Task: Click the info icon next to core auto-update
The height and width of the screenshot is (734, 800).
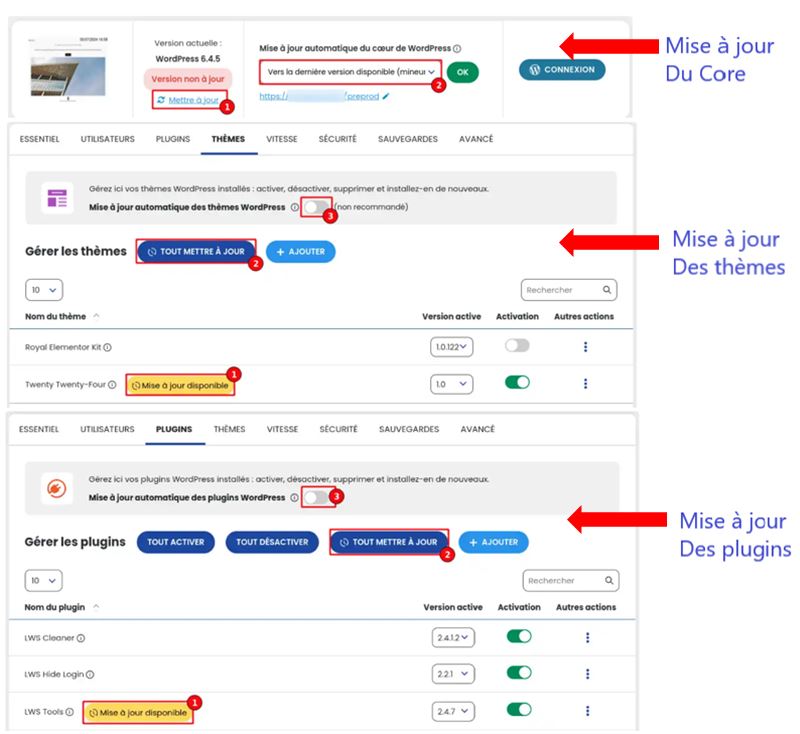Action: pos(456,46)
